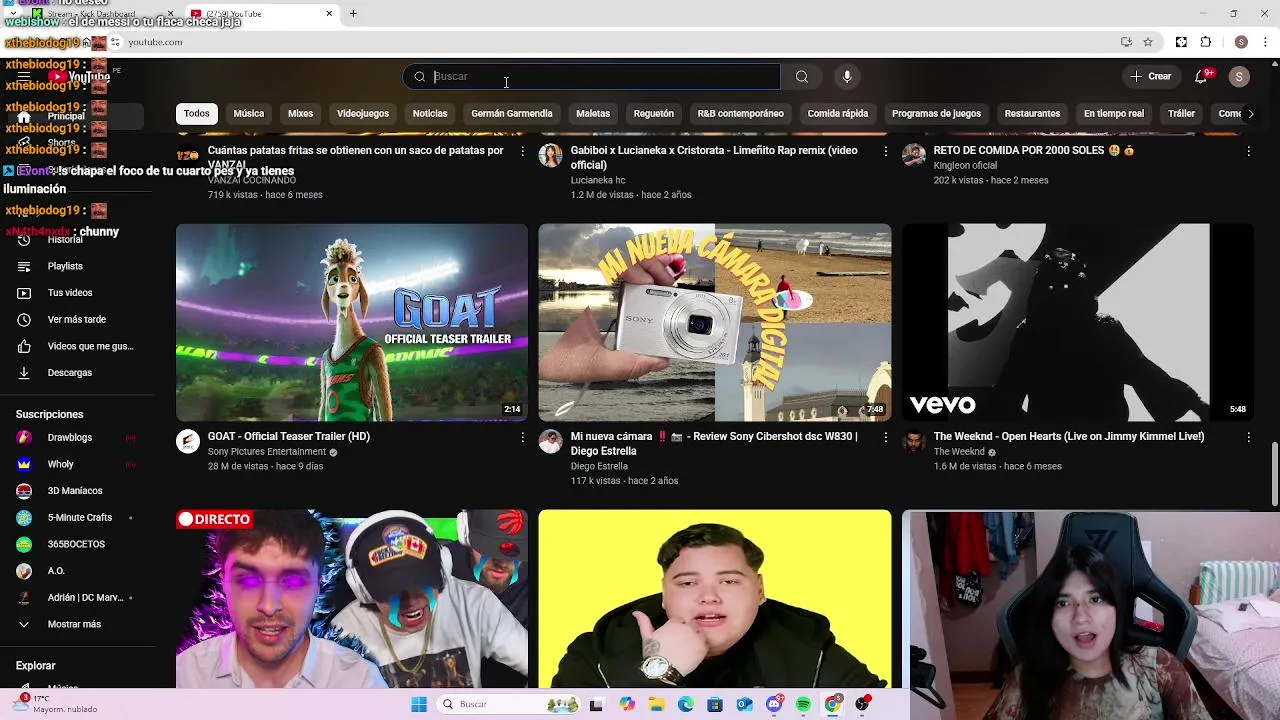Open Sony Pictures Entertainment channel link
Image resolution: width=1280 pixels, height=720 pixels.
coord(267,452)
